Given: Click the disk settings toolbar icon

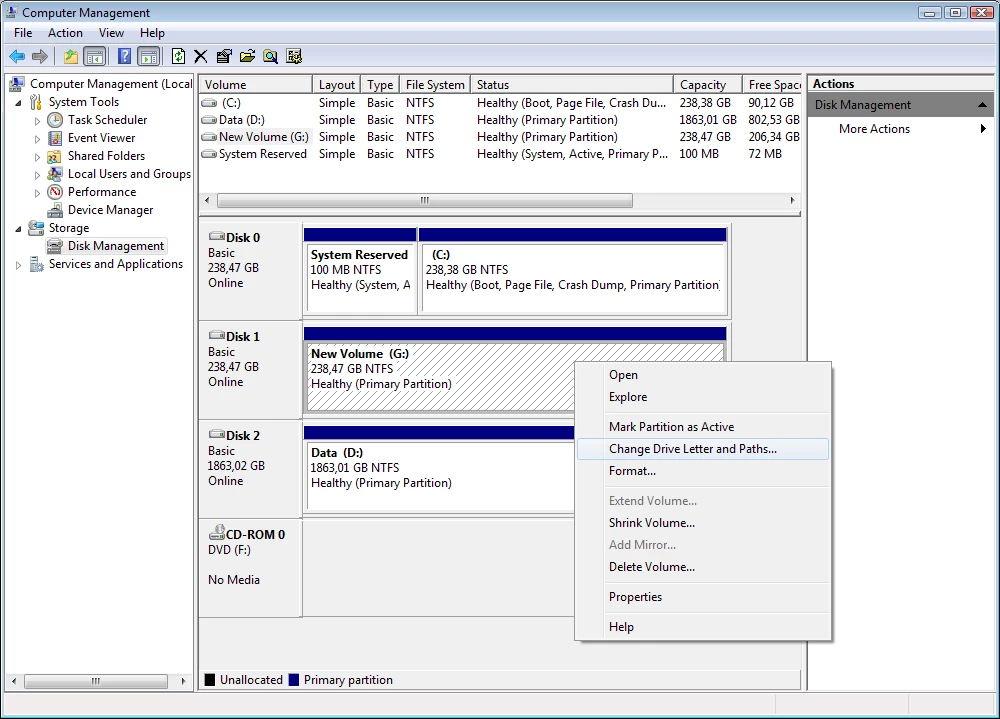Looking at the screenshot, I should click(294, 57).
